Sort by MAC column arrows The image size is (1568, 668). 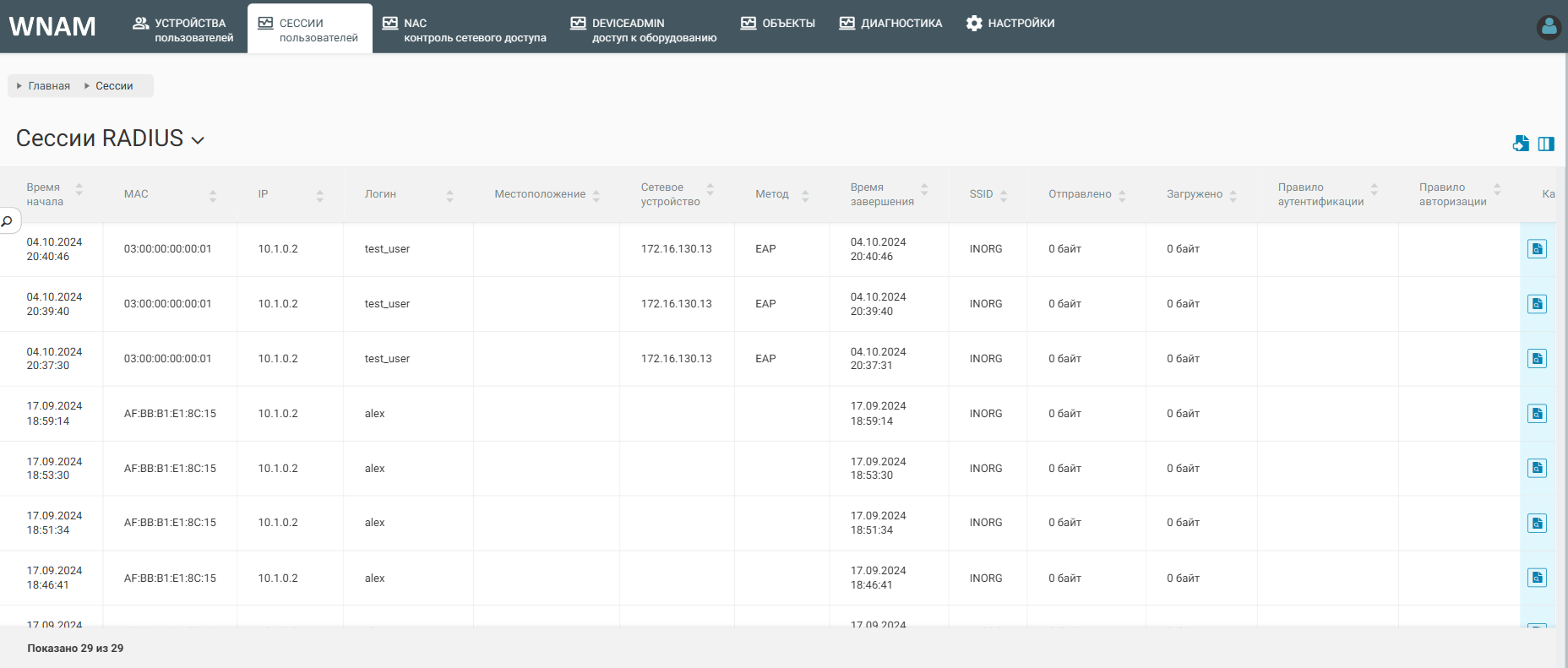(x=213, y=195)
